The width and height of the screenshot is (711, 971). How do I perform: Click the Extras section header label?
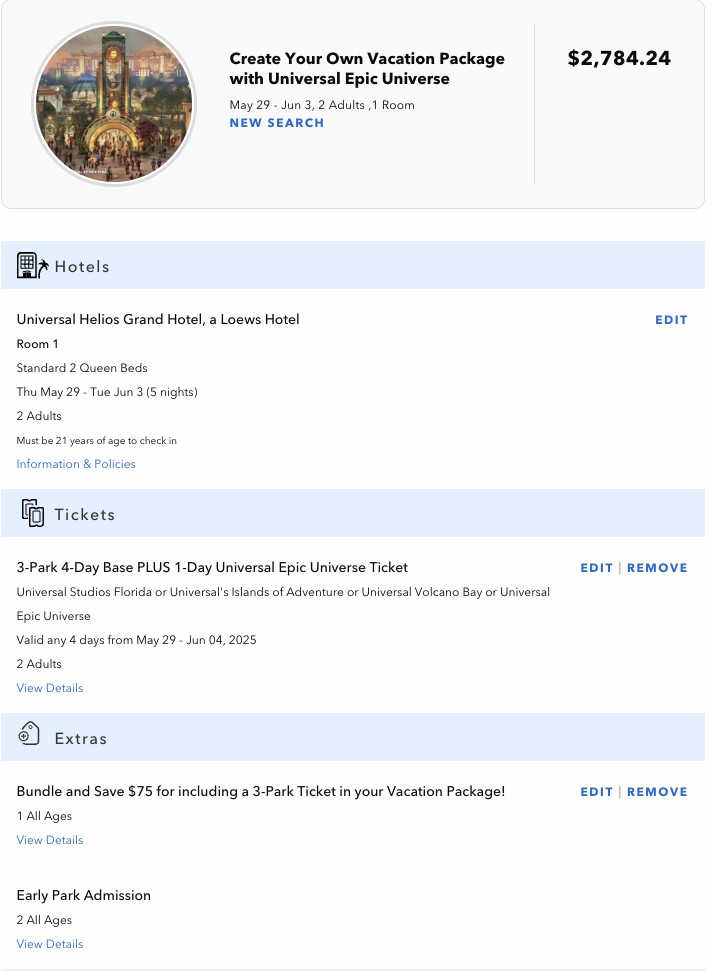click(81, 739)
